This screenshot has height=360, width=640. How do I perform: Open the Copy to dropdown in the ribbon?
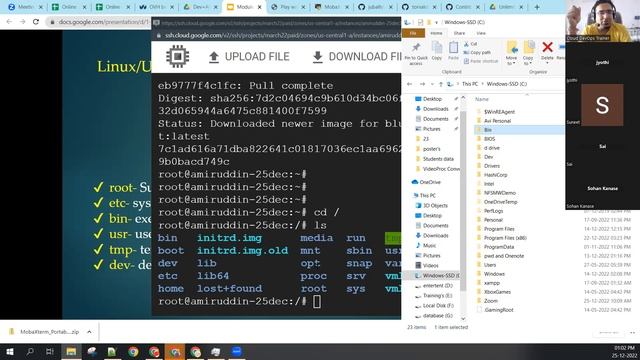tap(528, 53)
